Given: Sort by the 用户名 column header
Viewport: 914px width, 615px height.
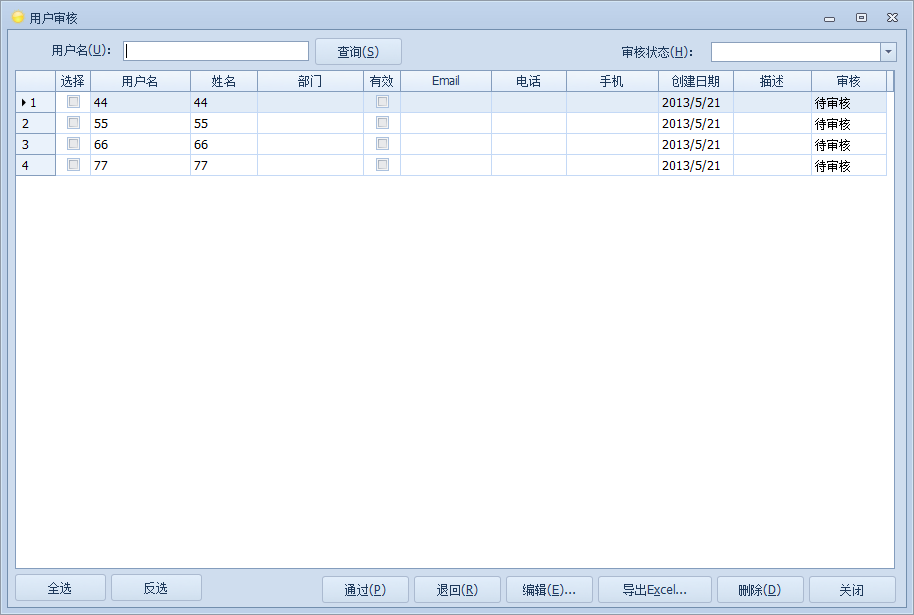Looking at the screenshot, I should [140, 81].
